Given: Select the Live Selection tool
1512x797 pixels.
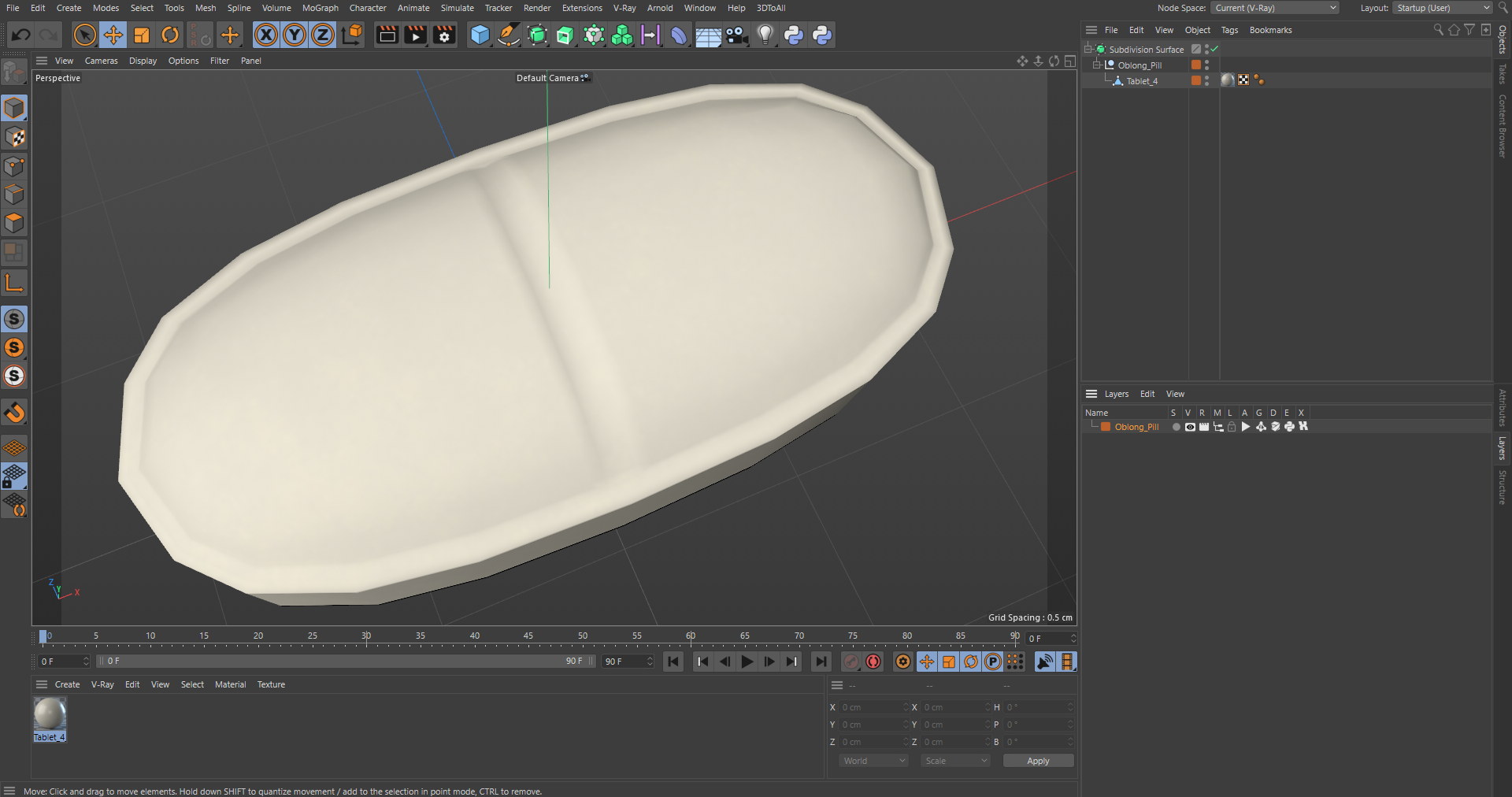Looking at the screenshot, I should [84, 35].
